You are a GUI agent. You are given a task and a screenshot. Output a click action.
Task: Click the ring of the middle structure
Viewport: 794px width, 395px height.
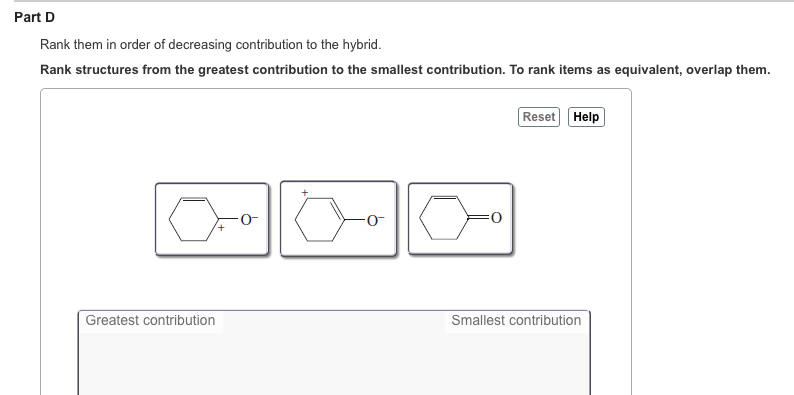point(320,220)
